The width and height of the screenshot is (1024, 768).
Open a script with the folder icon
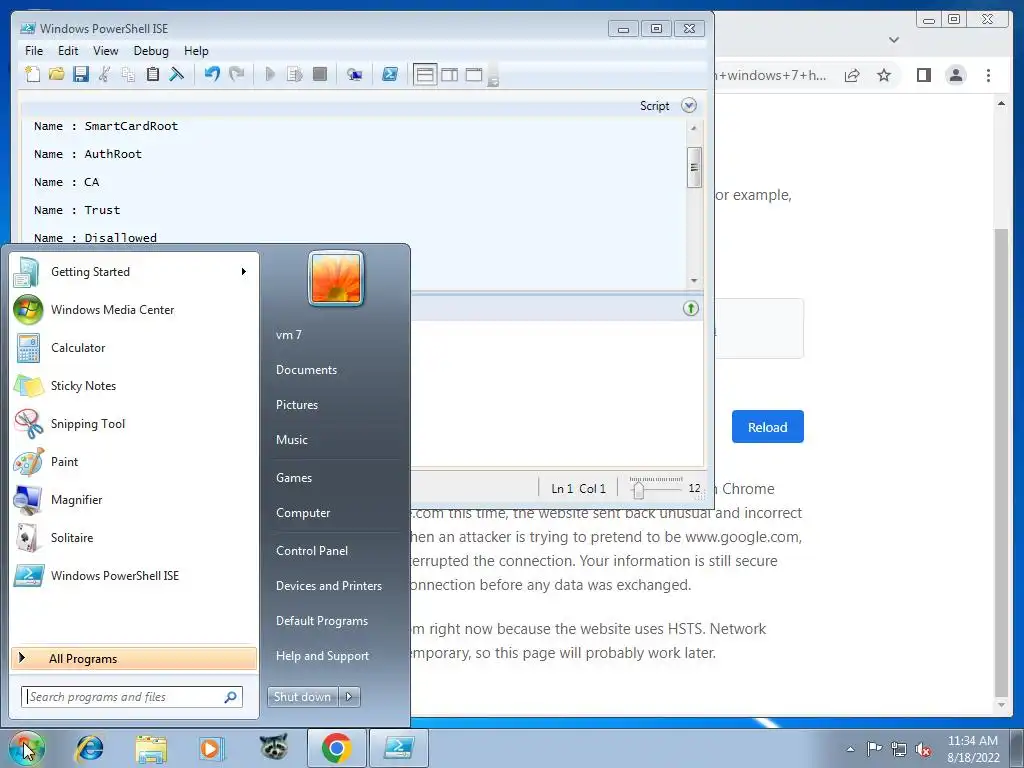tap(57, 74)
